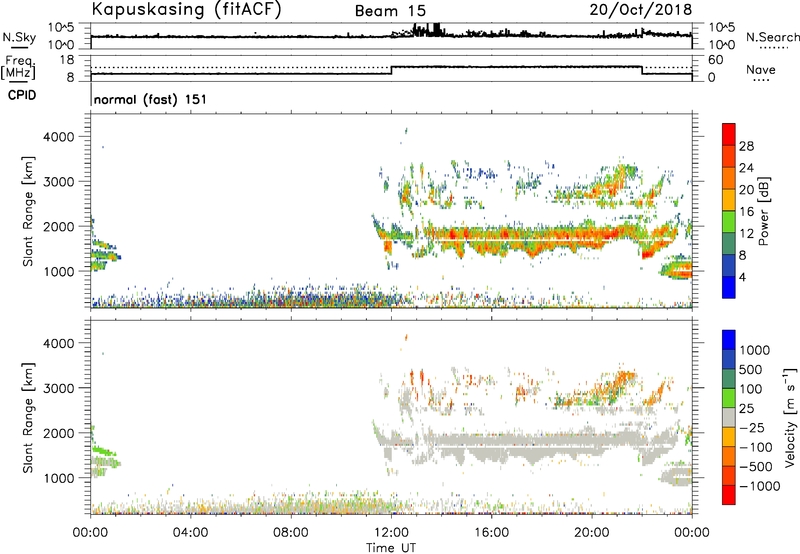This screenshot has height=554, width=800.
Task: Click the rightmost '00:00' time tick label
Action: (x=692, y=533)
